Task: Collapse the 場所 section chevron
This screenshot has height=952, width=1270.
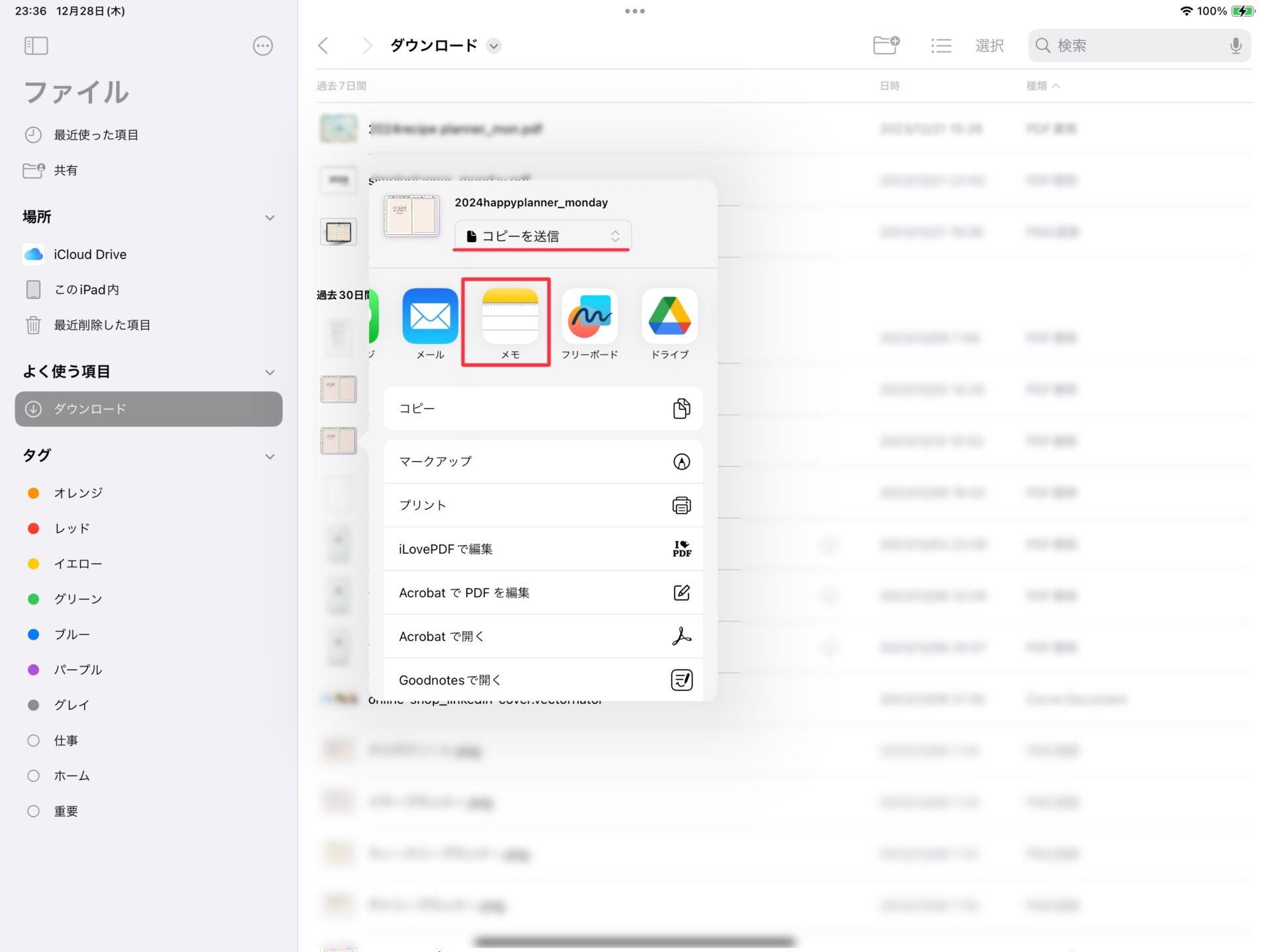Action: click(270, 218)
